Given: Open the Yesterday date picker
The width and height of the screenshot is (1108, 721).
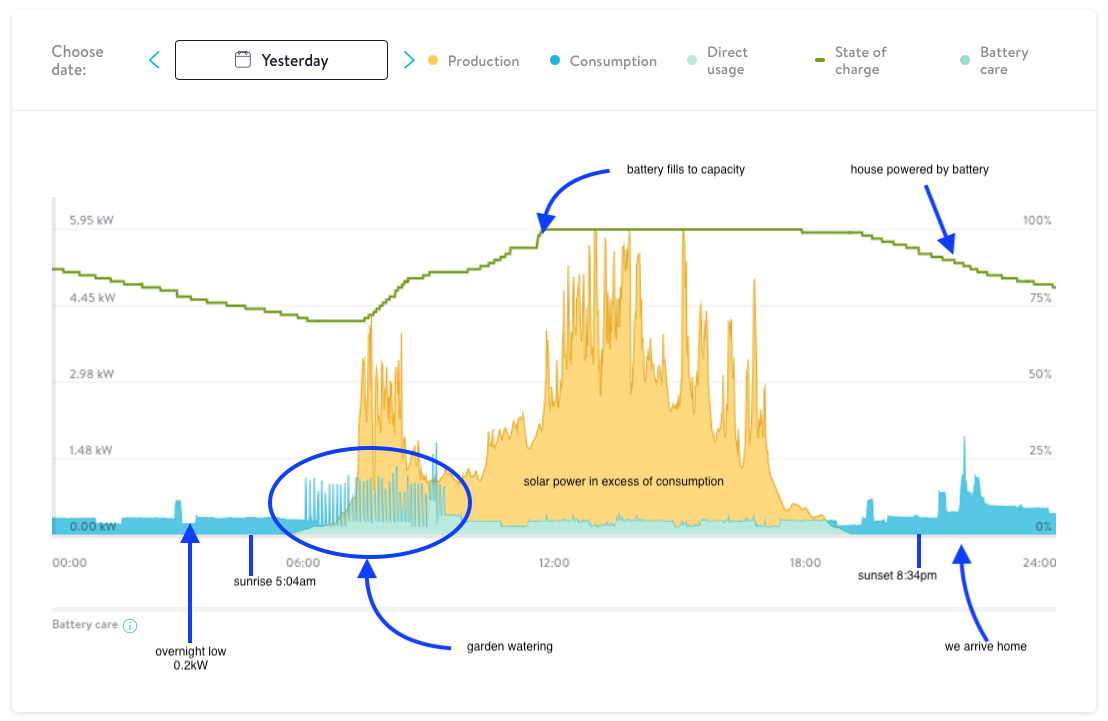Looking at the screenshot, I should [294, 60].
